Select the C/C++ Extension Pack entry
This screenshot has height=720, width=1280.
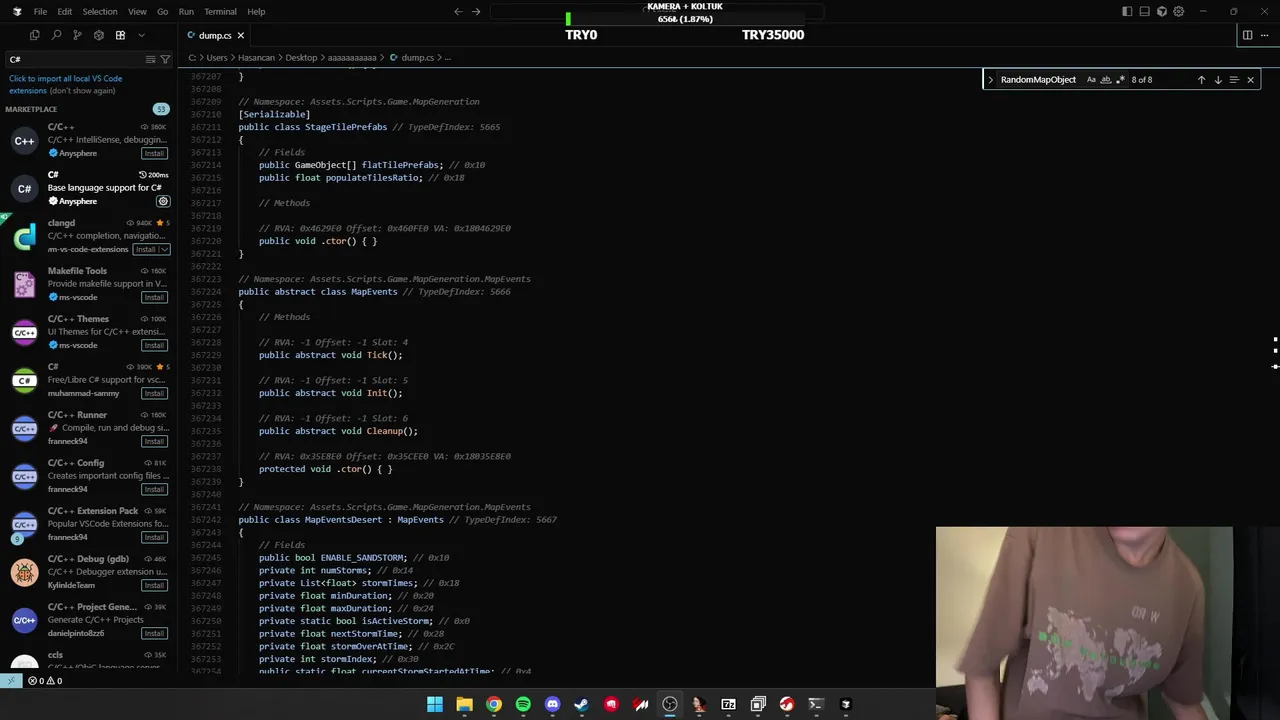(x=88, y=524)
